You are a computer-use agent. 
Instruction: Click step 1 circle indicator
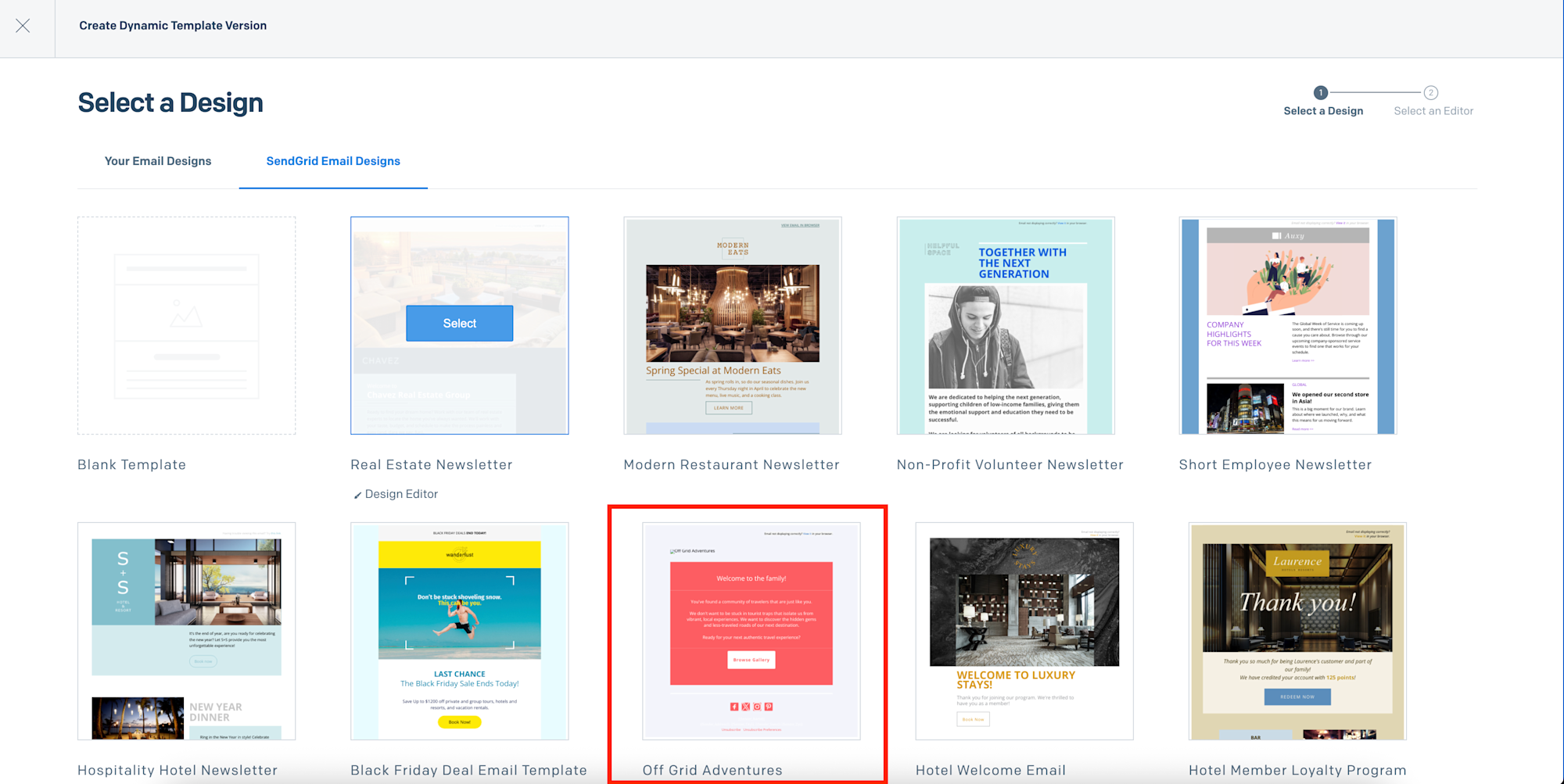(x=1321, y=93)
